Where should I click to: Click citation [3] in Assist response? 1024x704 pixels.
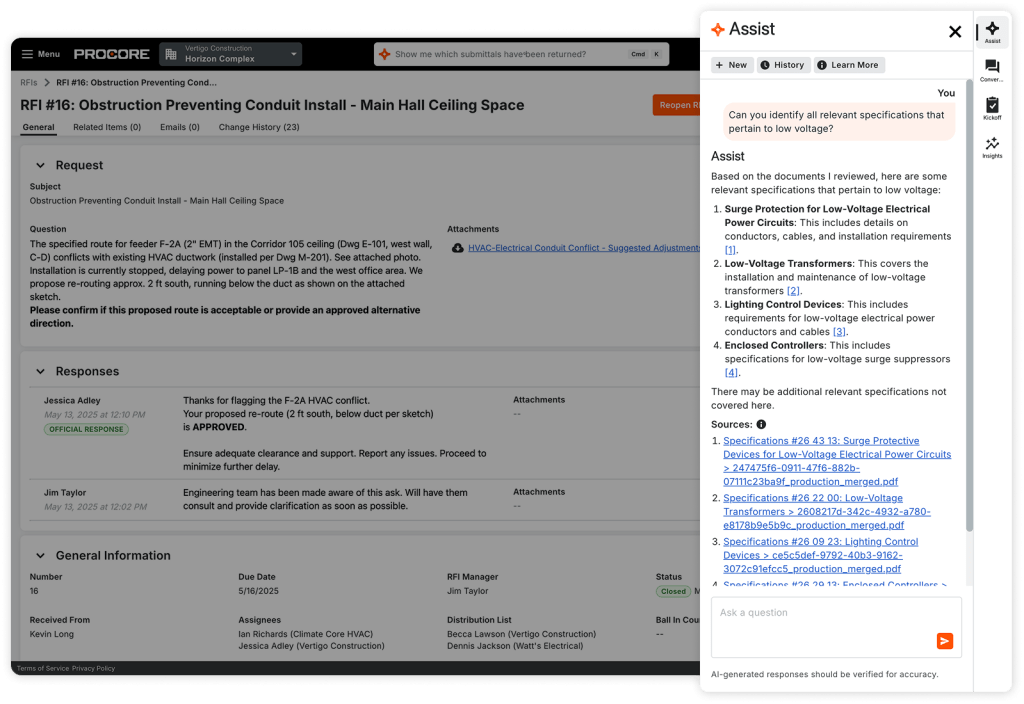click(x=839, y=332)
